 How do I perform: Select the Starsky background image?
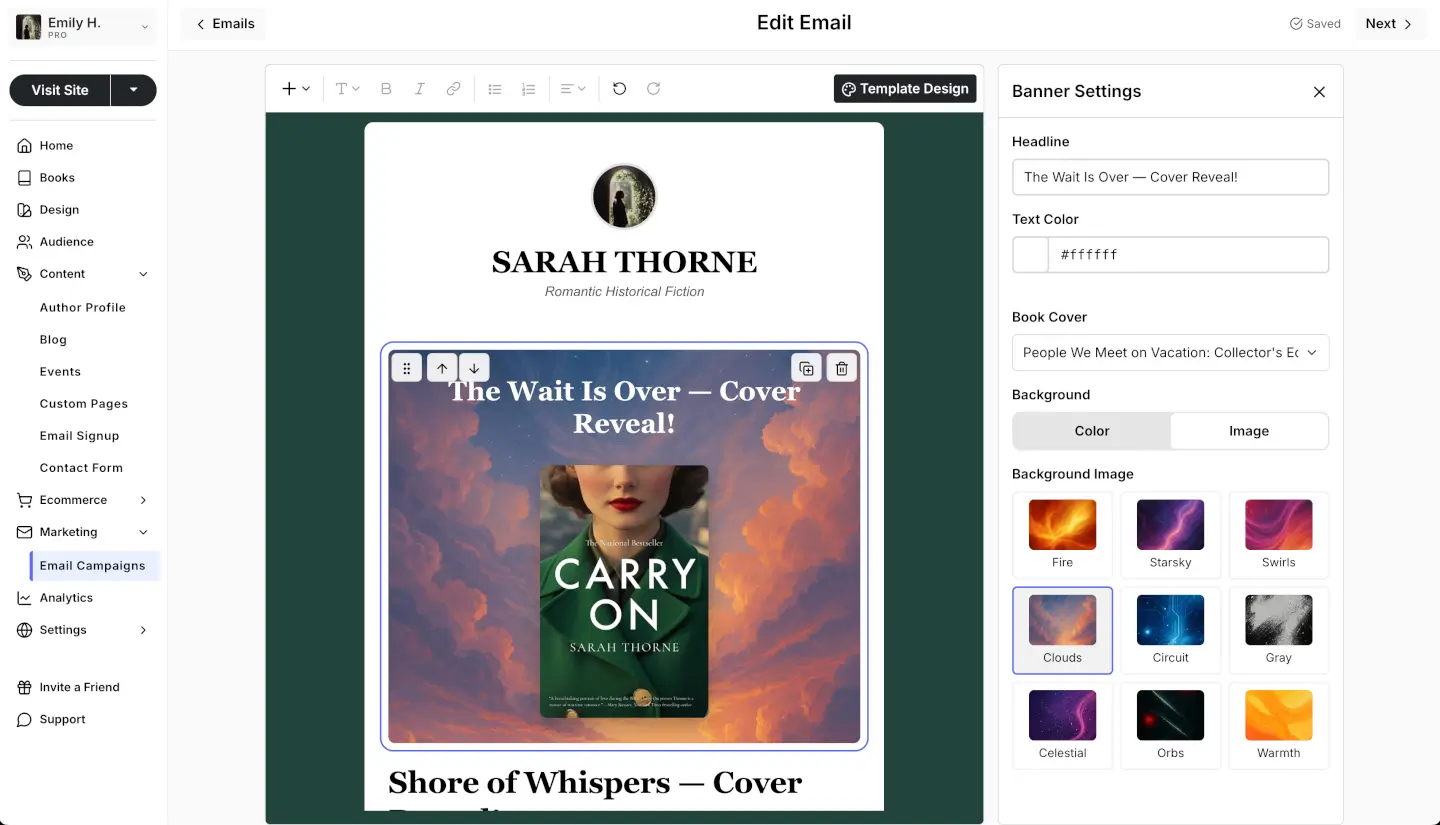(1170, 535)
